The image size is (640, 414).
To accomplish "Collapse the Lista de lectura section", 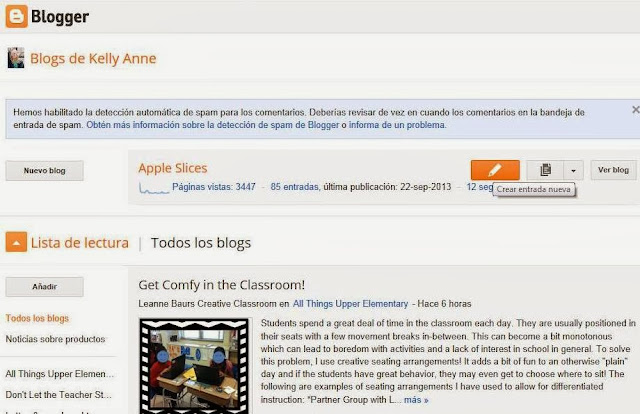I will (x=16, y=242).
